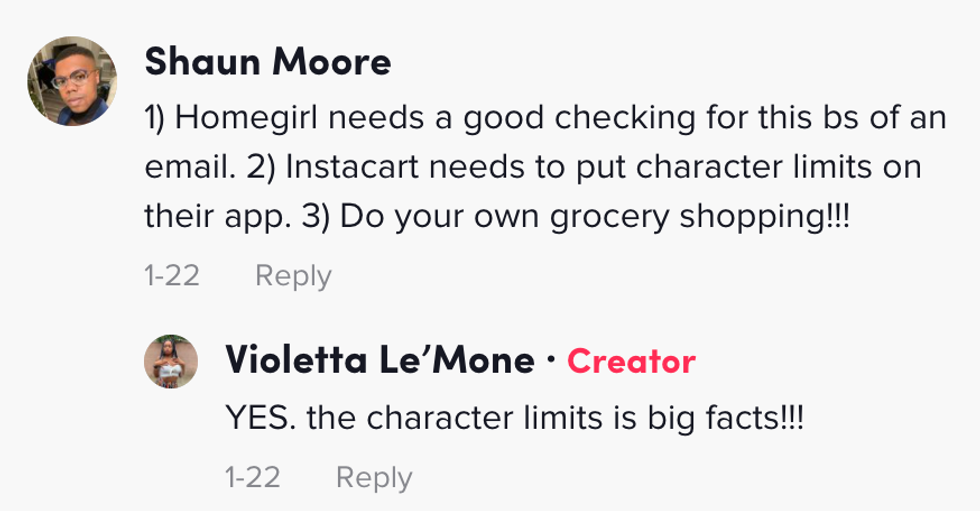
Task: Click the comment line starting "1) Homegirl needs"
Action: point(545,119)
